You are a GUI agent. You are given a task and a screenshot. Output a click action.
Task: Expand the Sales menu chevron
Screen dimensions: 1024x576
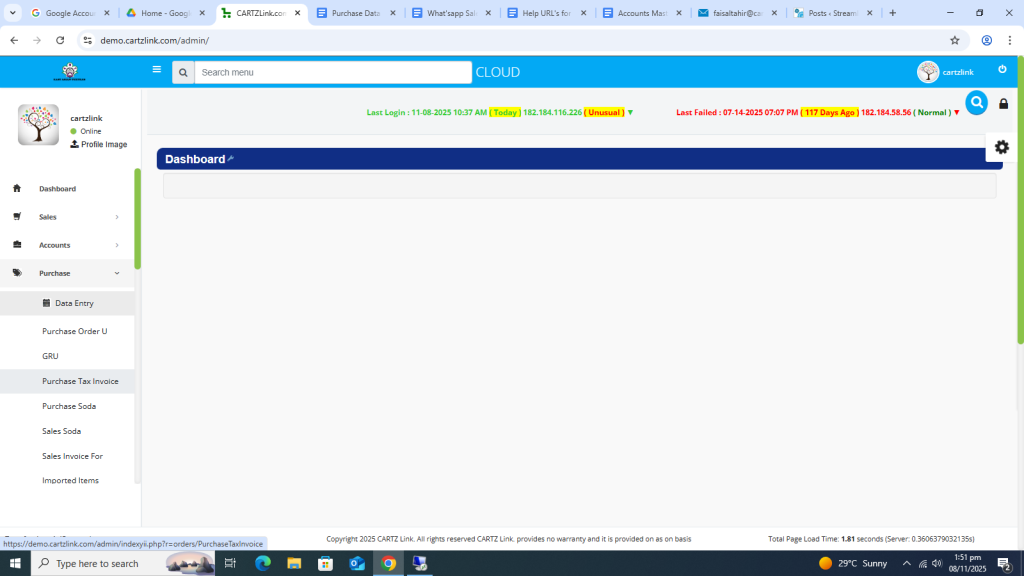tap(117, 217)
